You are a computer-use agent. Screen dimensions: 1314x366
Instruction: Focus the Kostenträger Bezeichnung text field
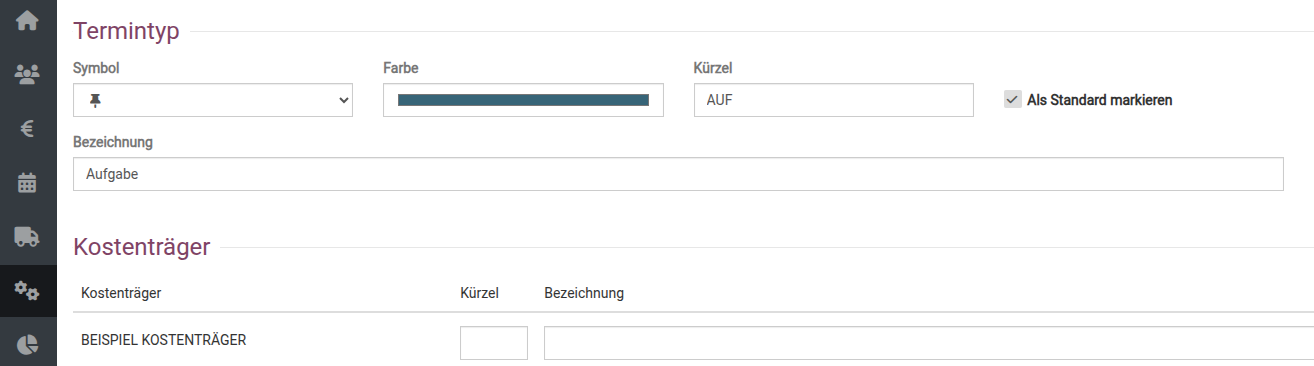coord(929,343)
